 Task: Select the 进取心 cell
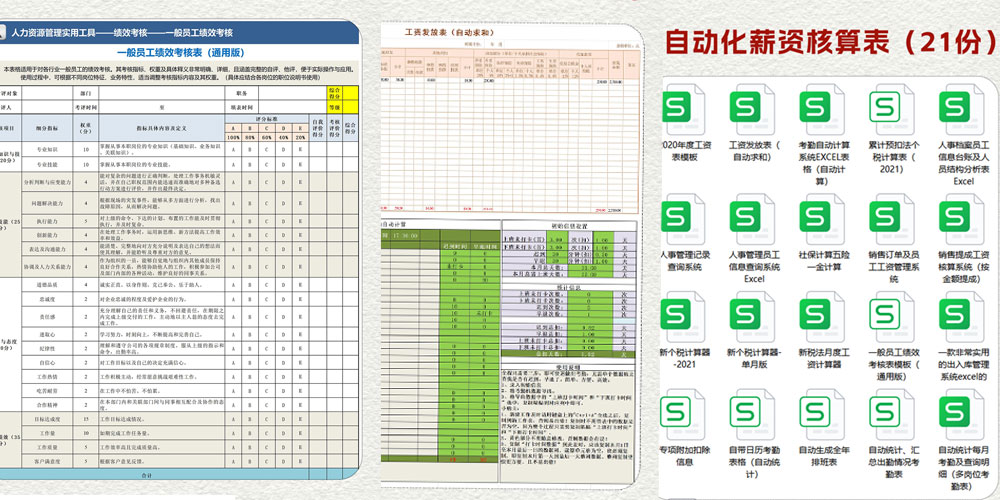(48, 334)
